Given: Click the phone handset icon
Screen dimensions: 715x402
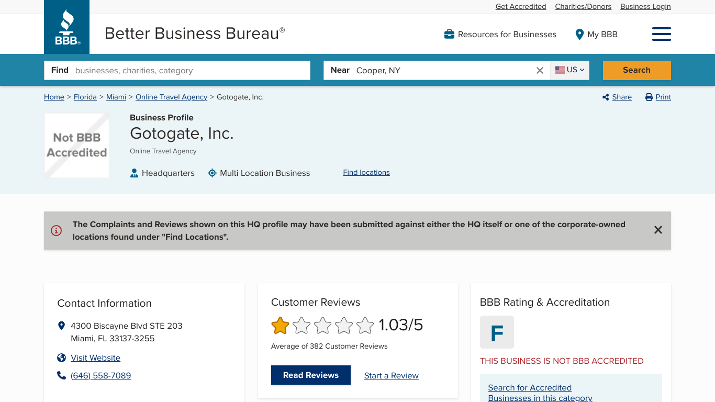Looking at the screenshot, I should [x=62, y=375].
